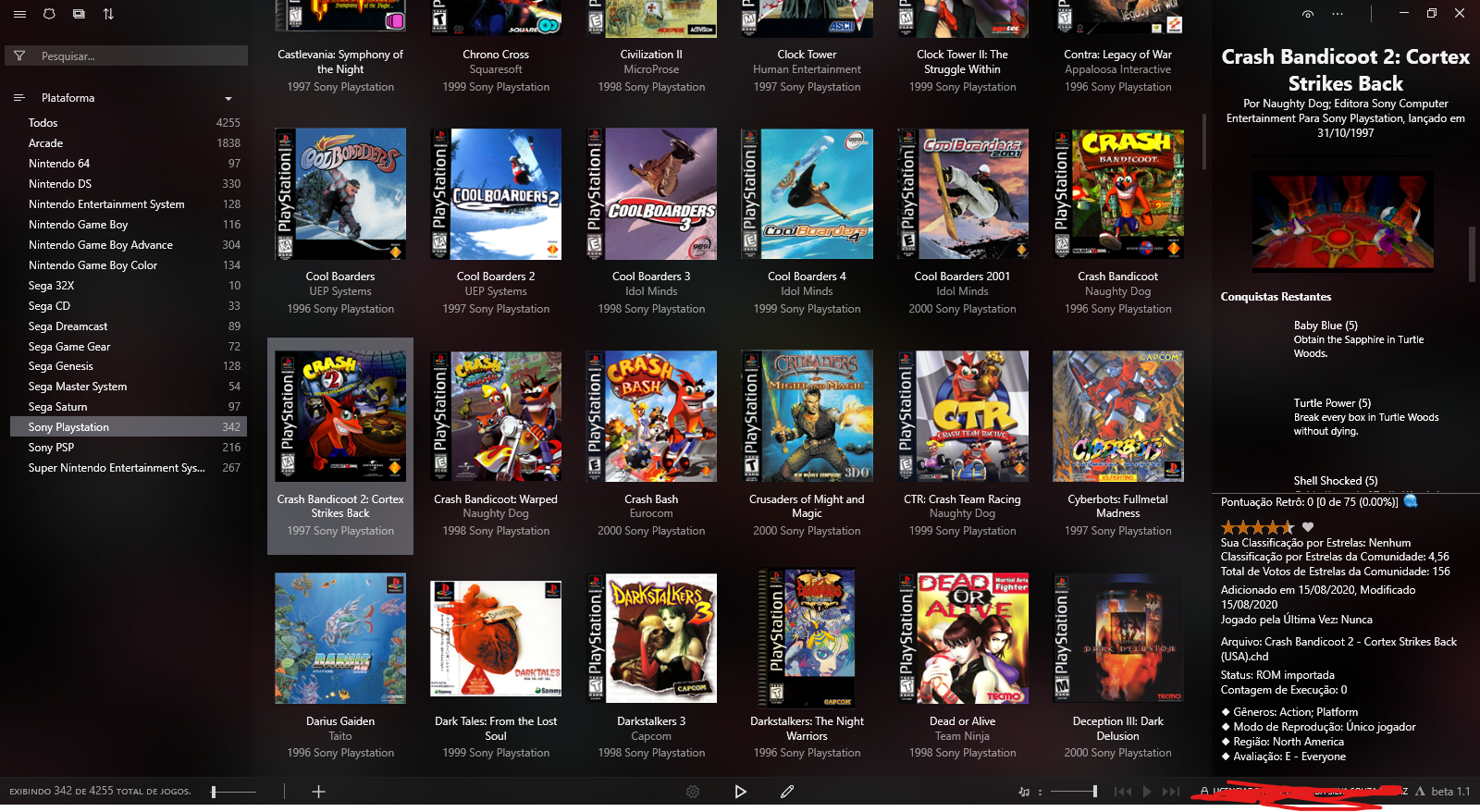
Task: Select Super Nintendo Entertainment System platform
Action: tap(129, 468)
